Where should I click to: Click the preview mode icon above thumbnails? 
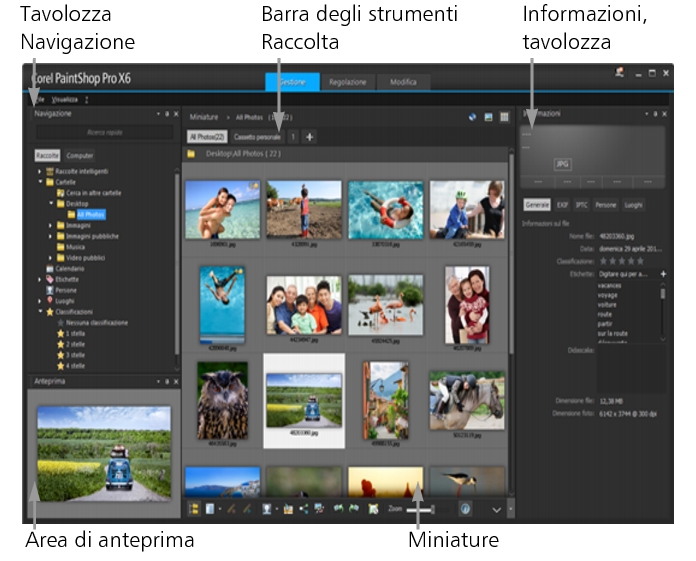(x=489, y=117)
